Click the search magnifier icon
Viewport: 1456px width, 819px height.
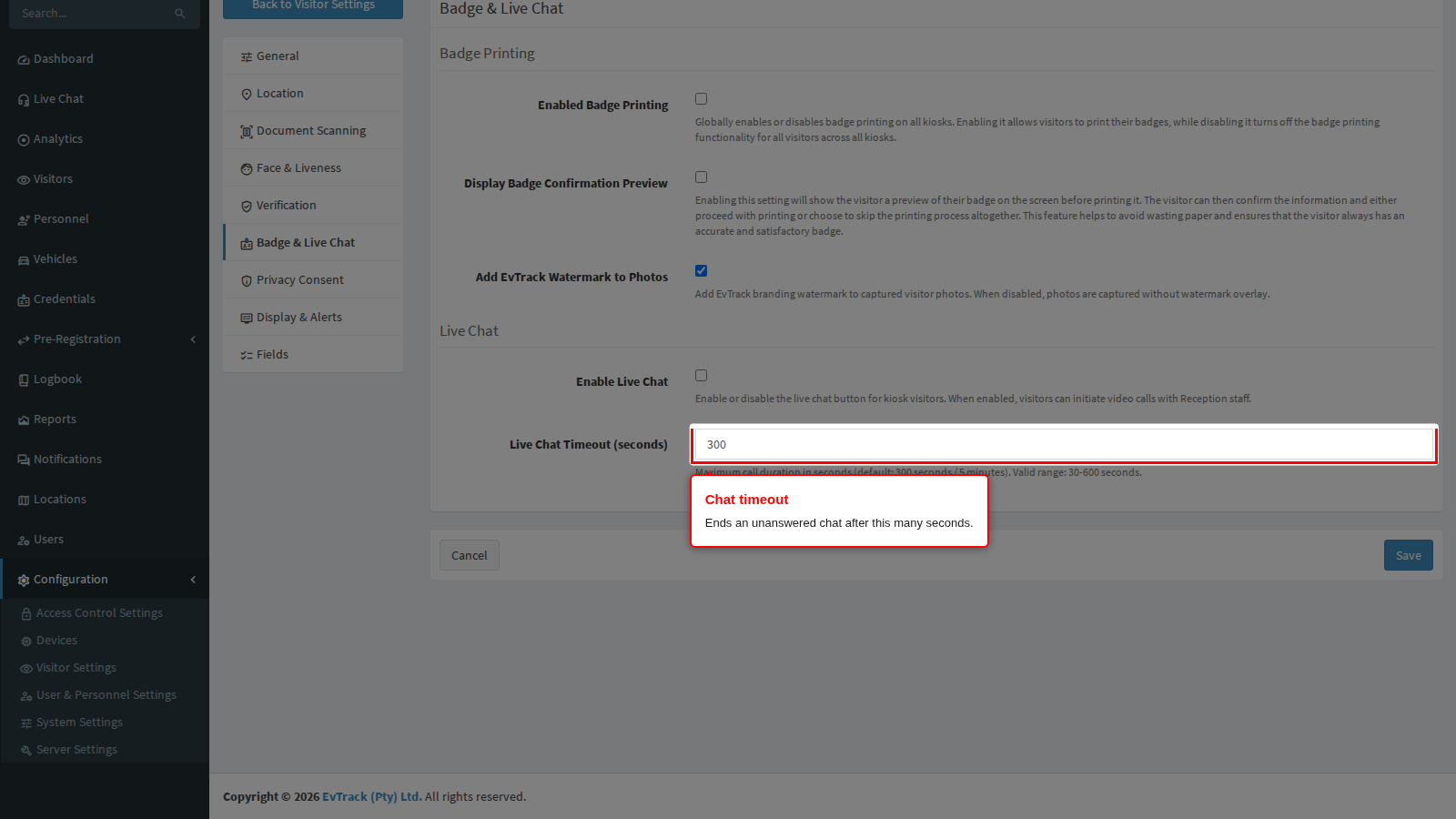pyautogui.click(x=179, y=14)
